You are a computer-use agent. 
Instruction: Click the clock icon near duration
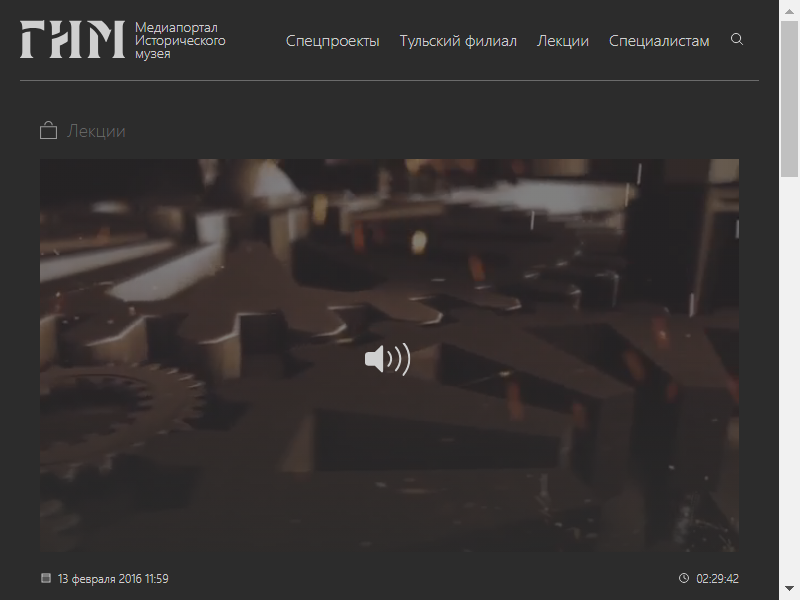pos(684,578)
